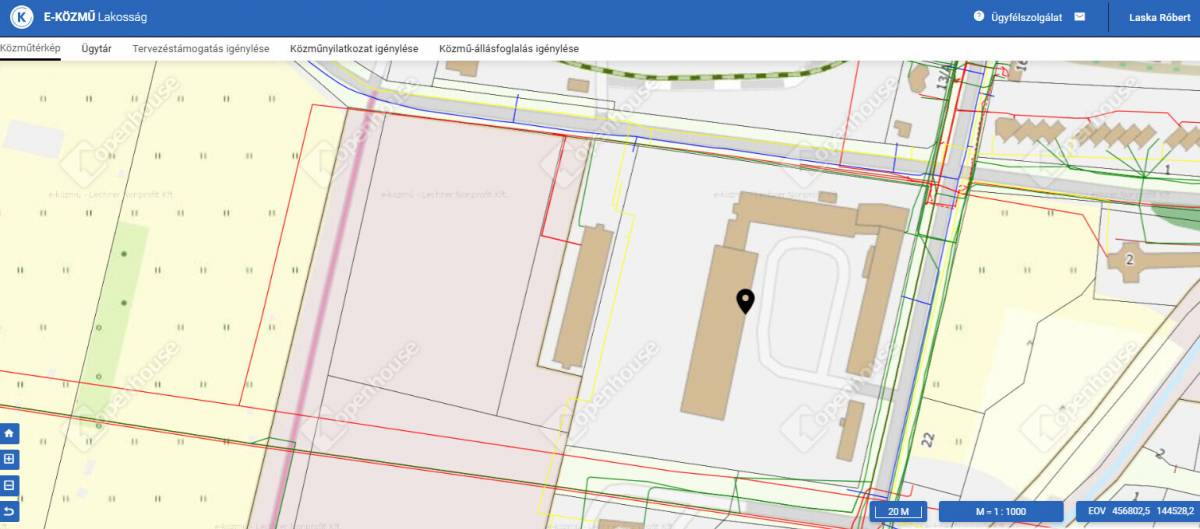Viewport: 1200px width, 529px height.
Task: Click the E-KÖZMŰ logo icon
Action: coord(22,17)
